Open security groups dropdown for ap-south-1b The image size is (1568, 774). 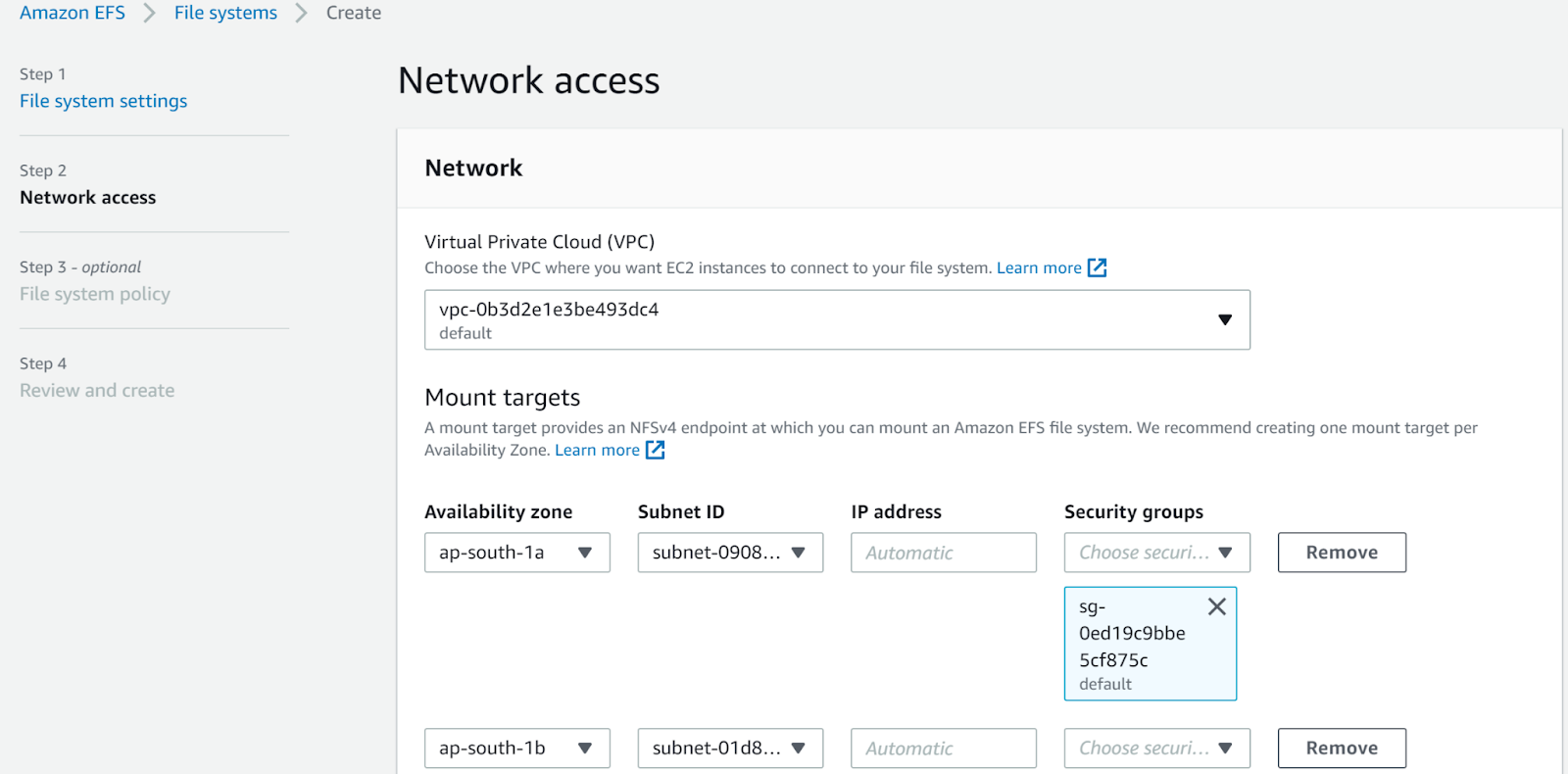pyautogui.click(x=1156, y=748)
